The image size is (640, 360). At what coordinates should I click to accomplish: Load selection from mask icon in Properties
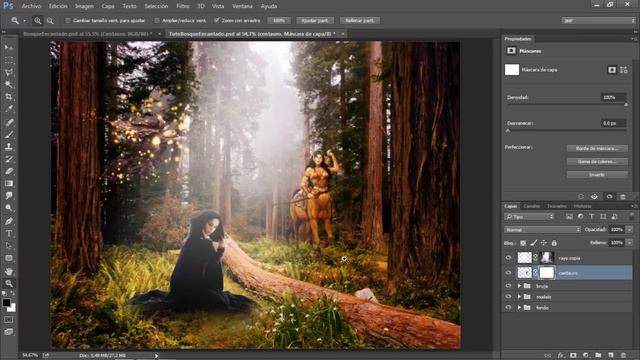(581, 197)
